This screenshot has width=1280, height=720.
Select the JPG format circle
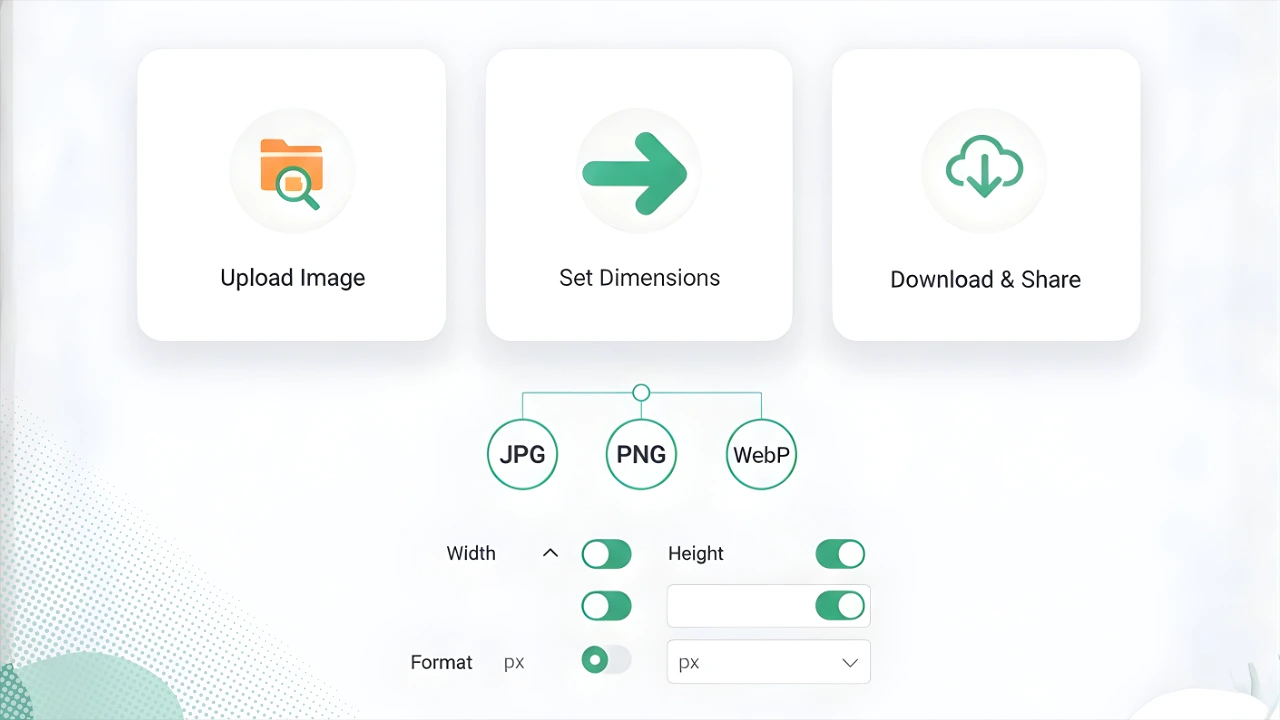(522, 455)
